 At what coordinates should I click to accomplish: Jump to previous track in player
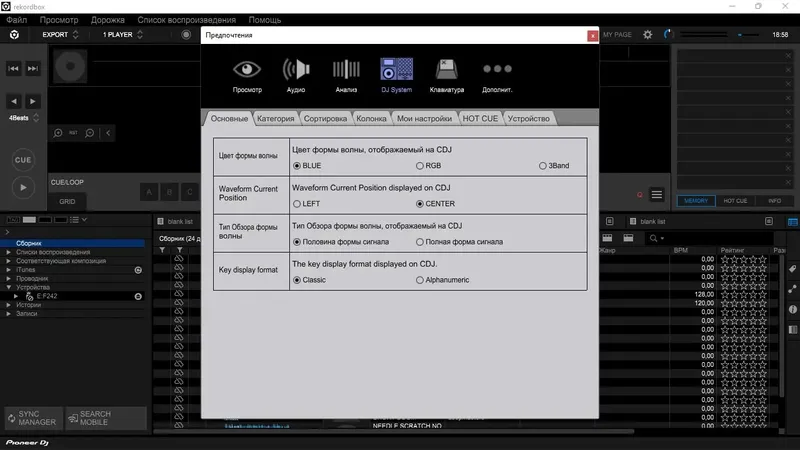coord(13,68)
